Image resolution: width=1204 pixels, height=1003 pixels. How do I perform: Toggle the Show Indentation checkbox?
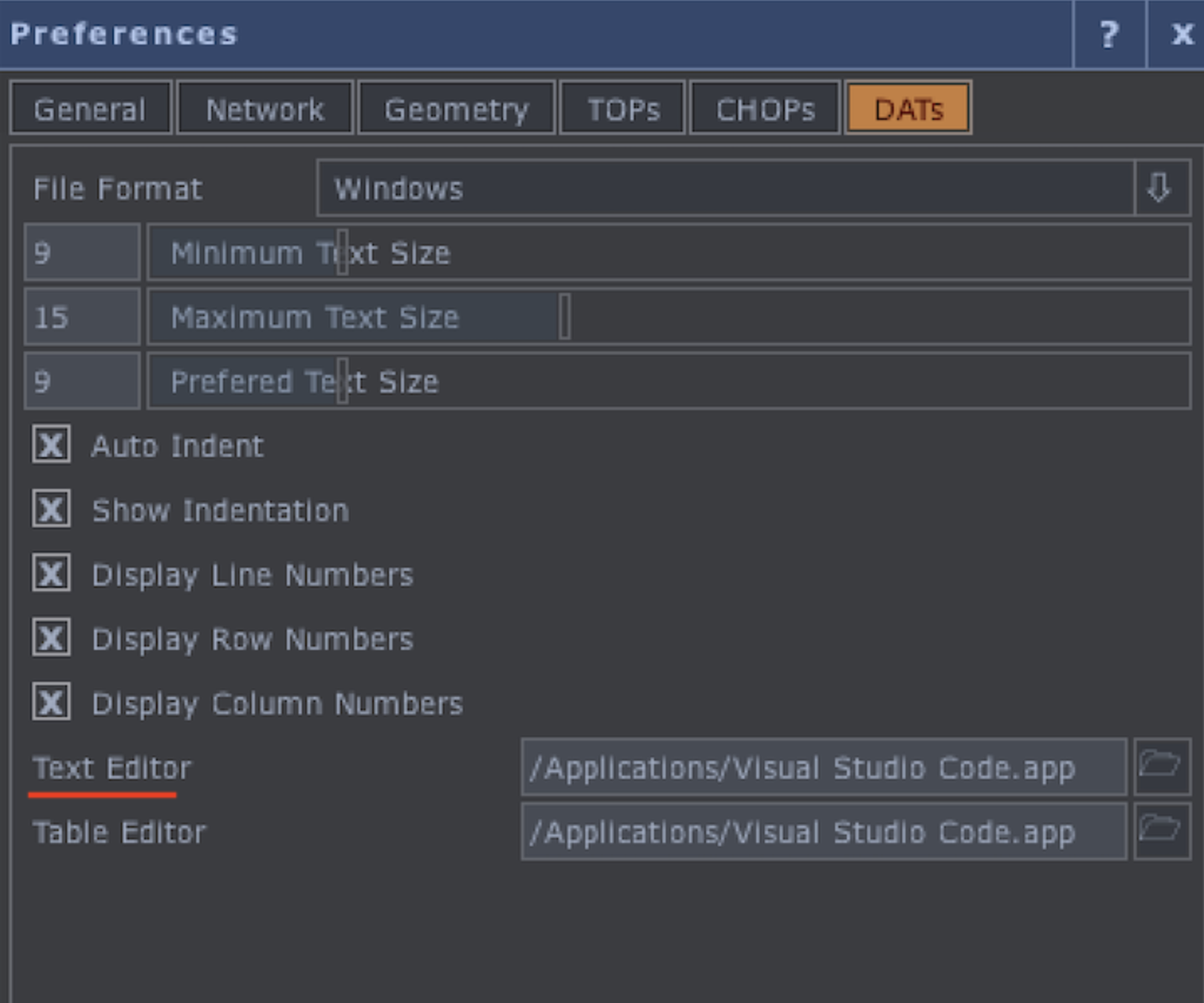pos(51,509)
